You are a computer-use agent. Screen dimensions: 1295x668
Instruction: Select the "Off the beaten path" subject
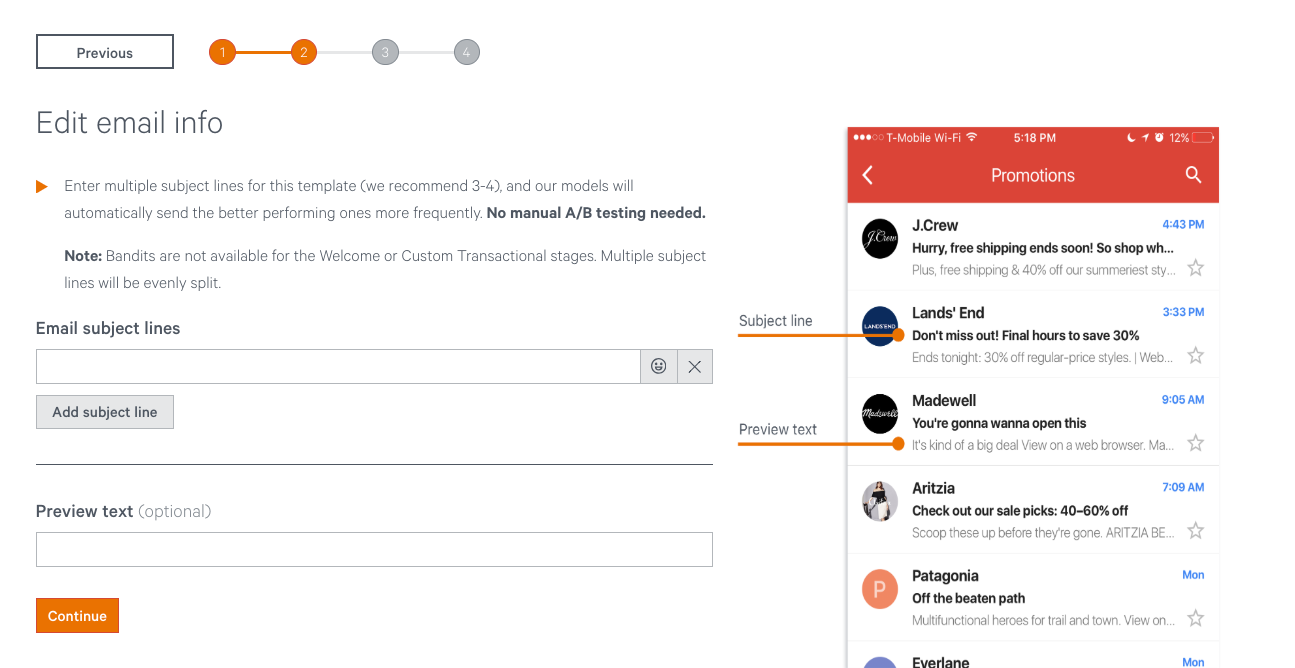pos(969,598)
